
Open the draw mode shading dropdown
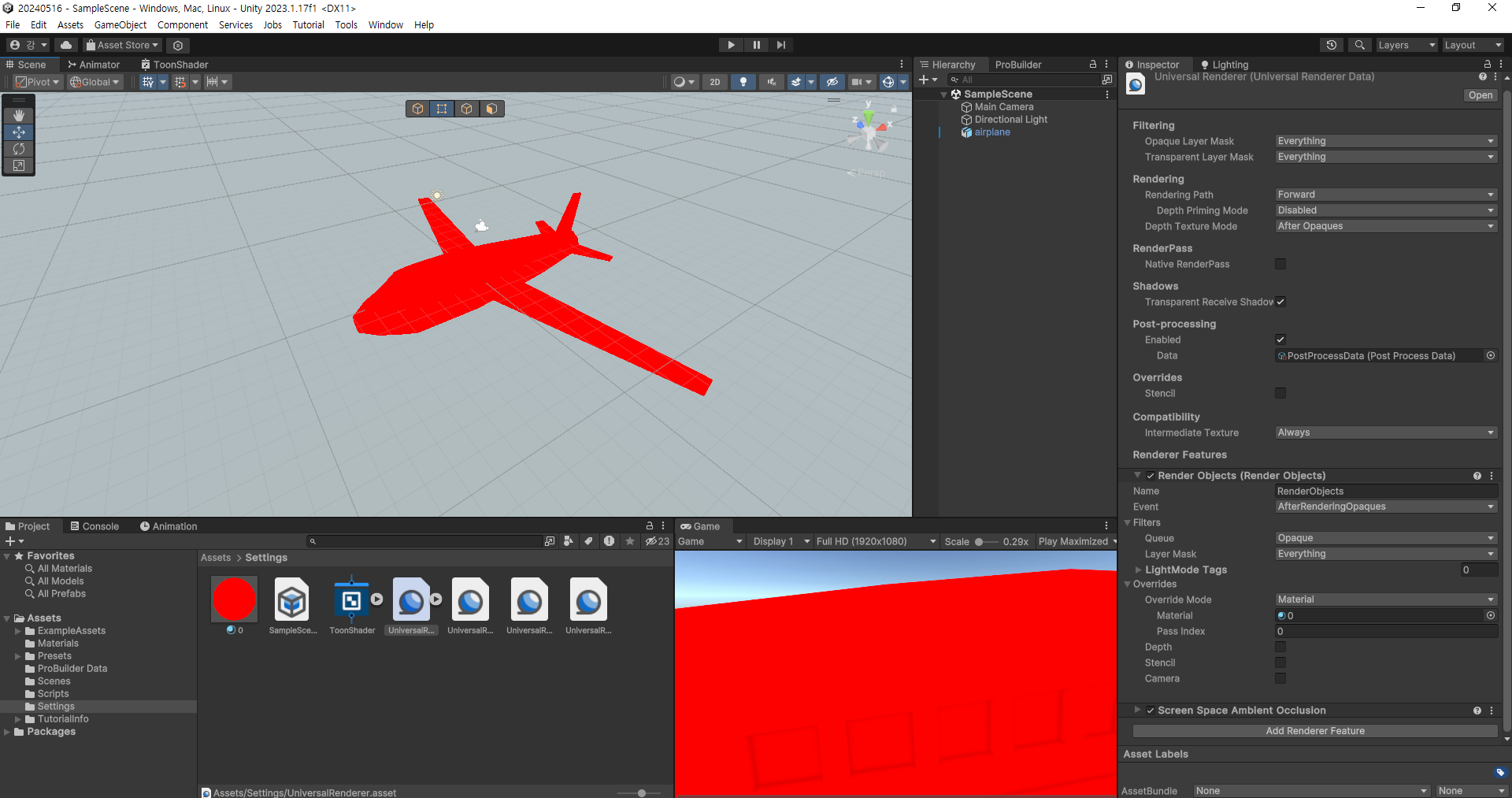tap(684, 82)
